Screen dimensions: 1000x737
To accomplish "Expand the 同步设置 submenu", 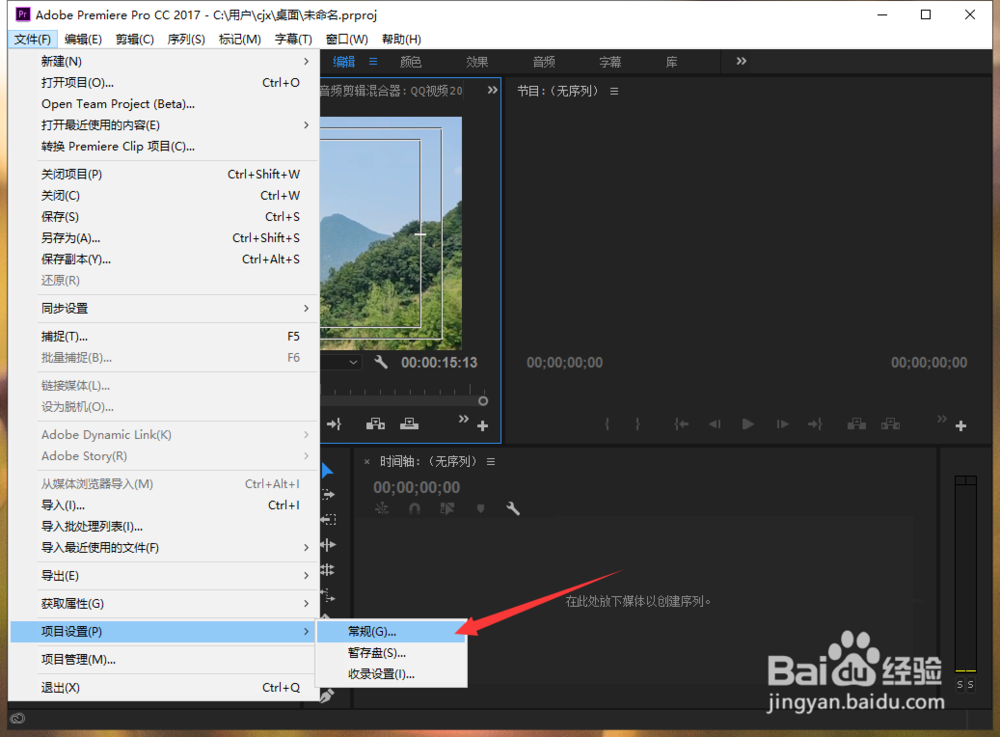I will pos(165,309).
